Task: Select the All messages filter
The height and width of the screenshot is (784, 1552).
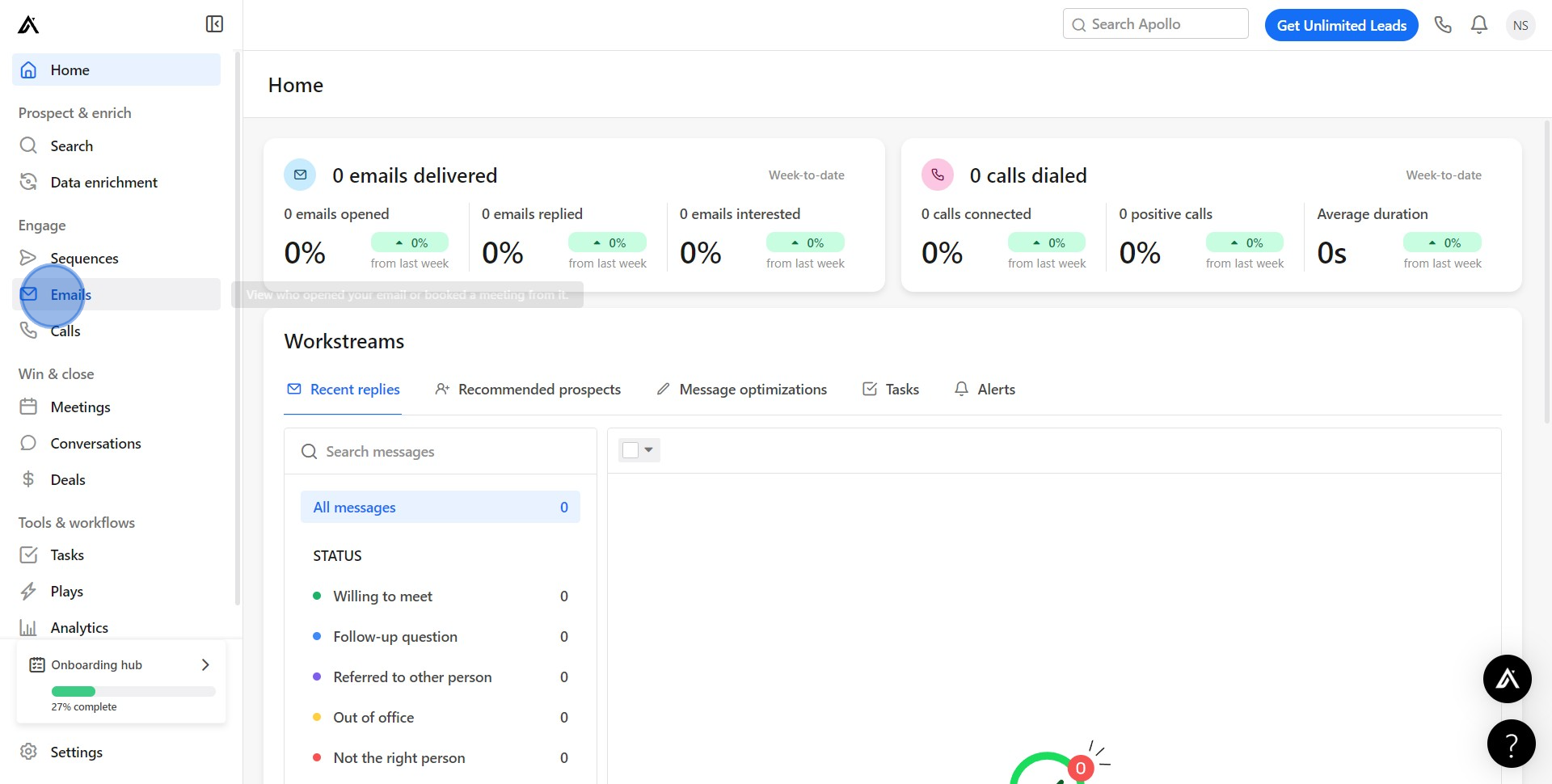Action: coord(441,507)
